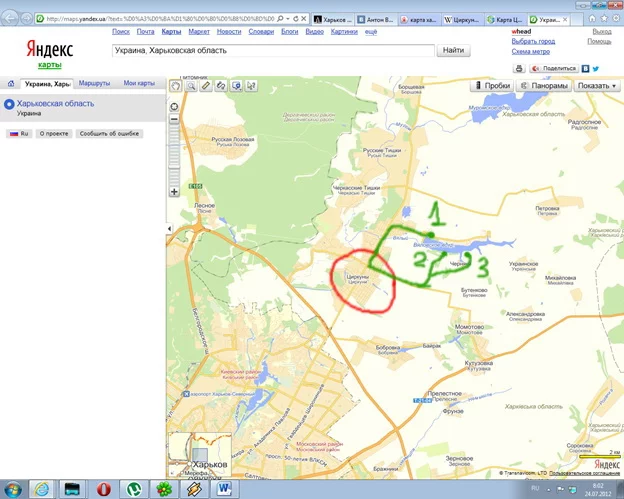Viewport: 624px width, 499px height.
Task: Click the print map icon
Action: coord(519,68)
